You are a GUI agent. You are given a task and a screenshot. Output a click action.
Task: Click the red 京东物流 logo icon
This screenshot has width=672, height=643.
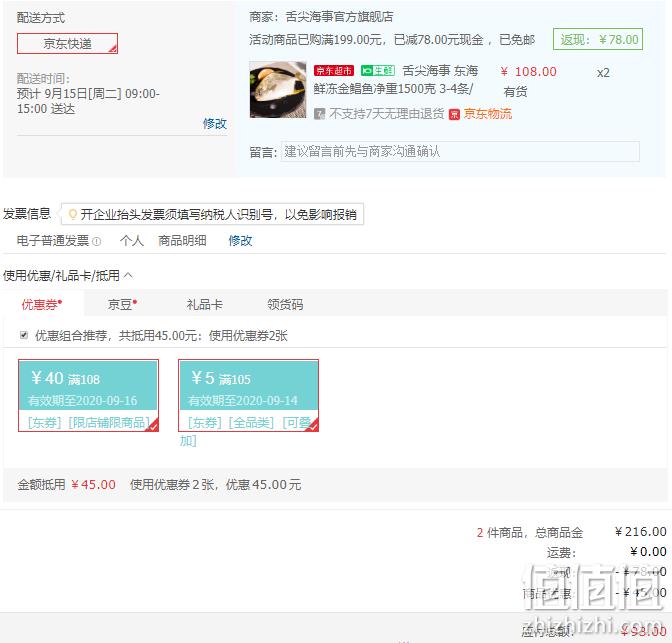(x=454, y=114)
